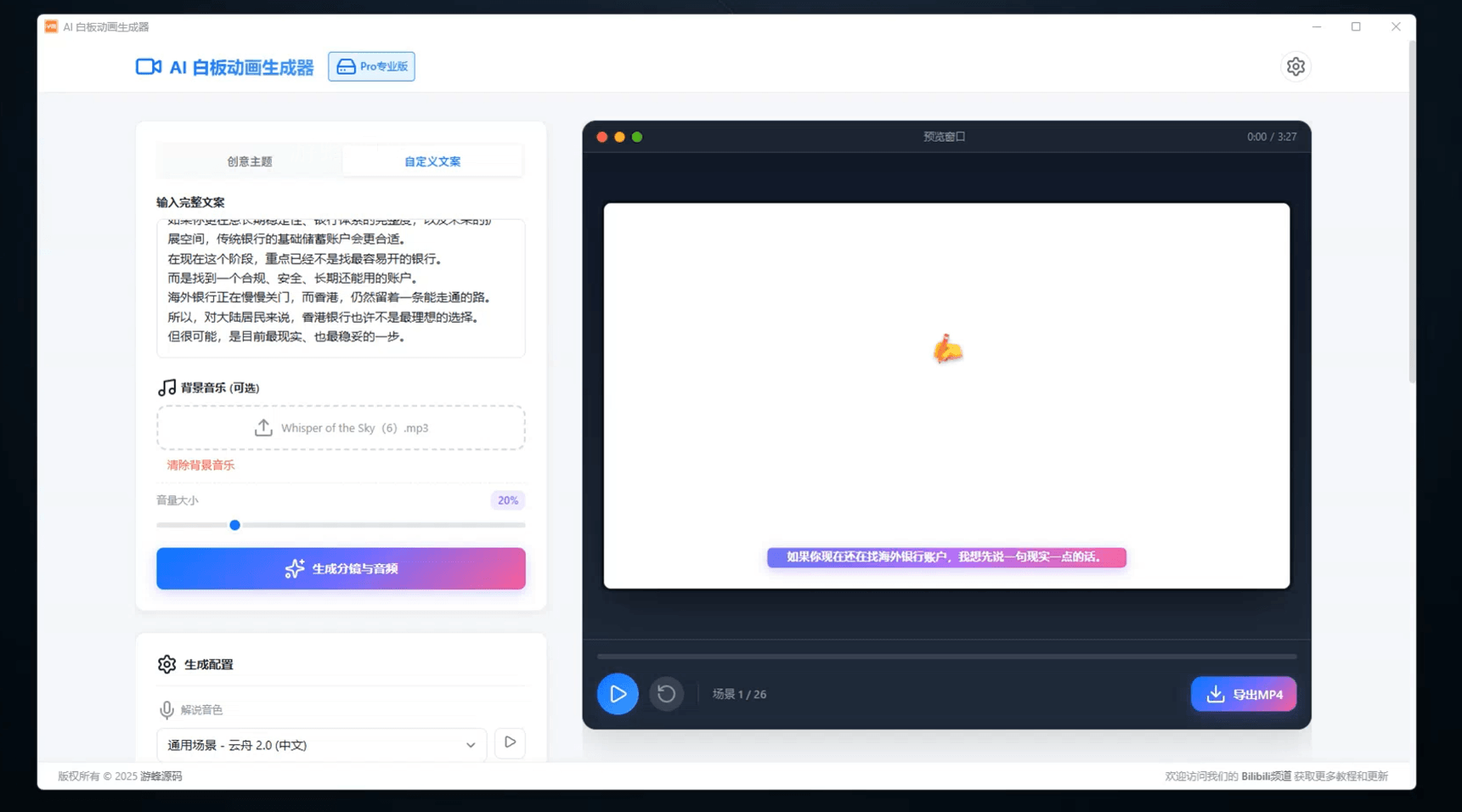Click the red dot in the preview window header
This screenshot has width=1462, height=812.
[x=601, y=137]
